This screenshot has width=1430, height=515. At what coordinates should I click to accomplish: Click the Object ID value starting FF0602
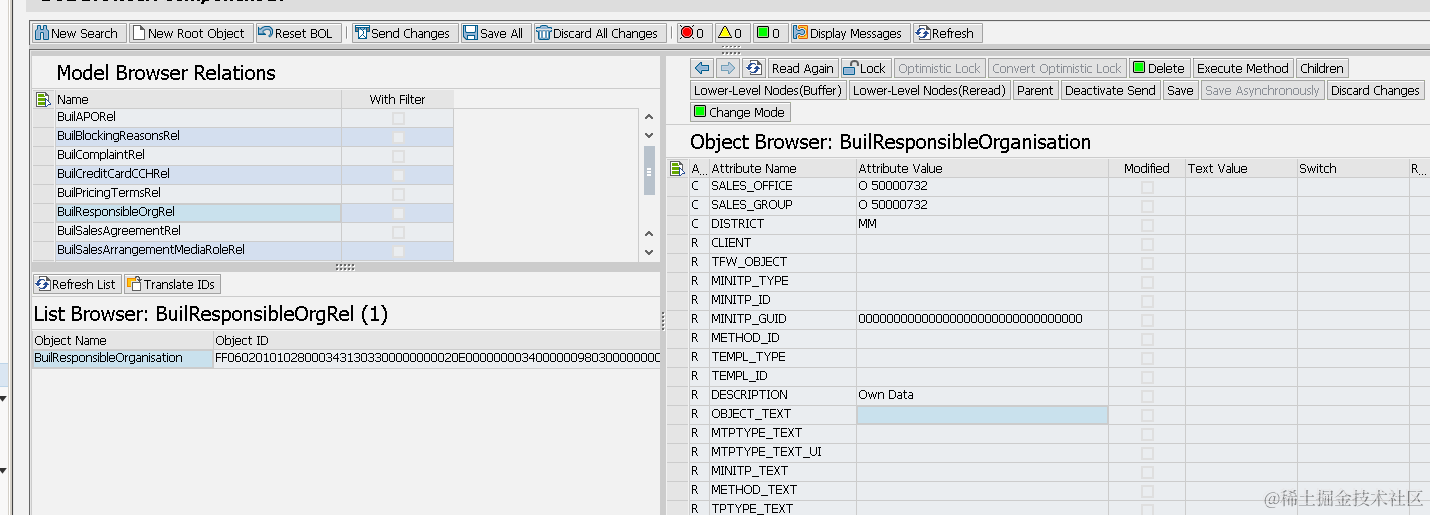coord(437,357)
